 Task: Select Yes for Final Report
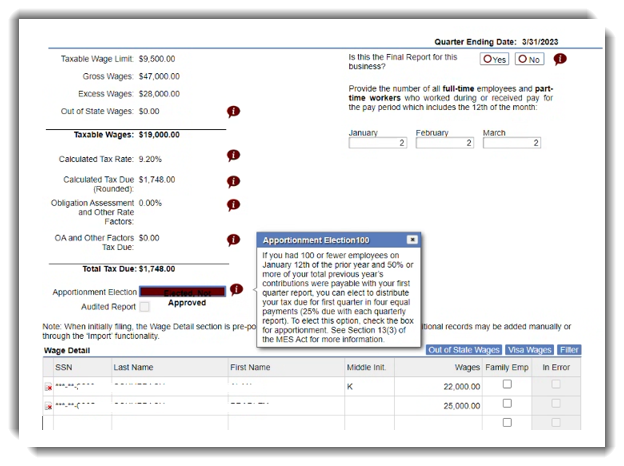point(494,59)
